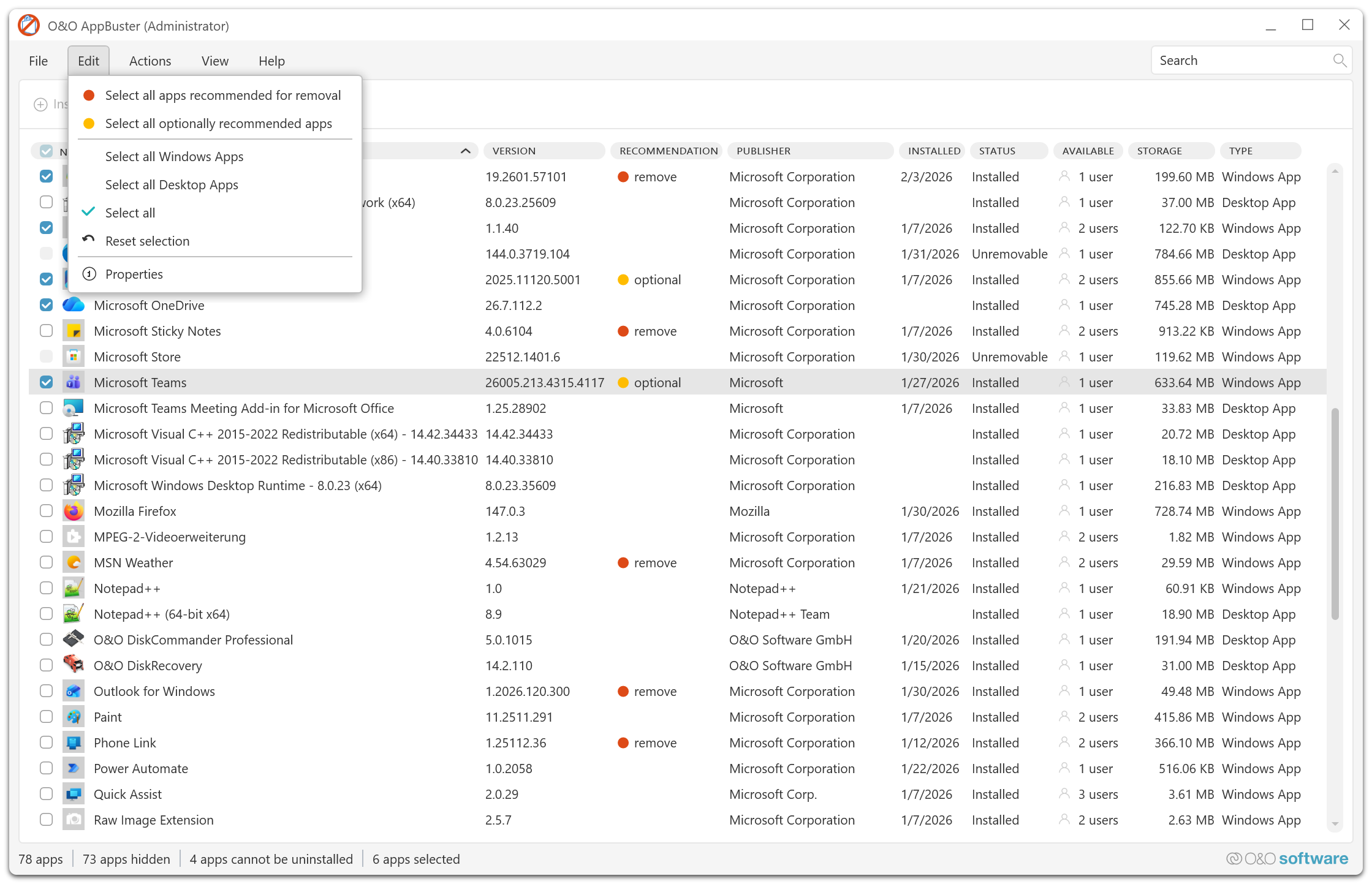Click Reset selection in the Edit menu
Image resolution: width=1372 pixels, height=884 pixels.
pyautogui.click(x=147, y=241)
